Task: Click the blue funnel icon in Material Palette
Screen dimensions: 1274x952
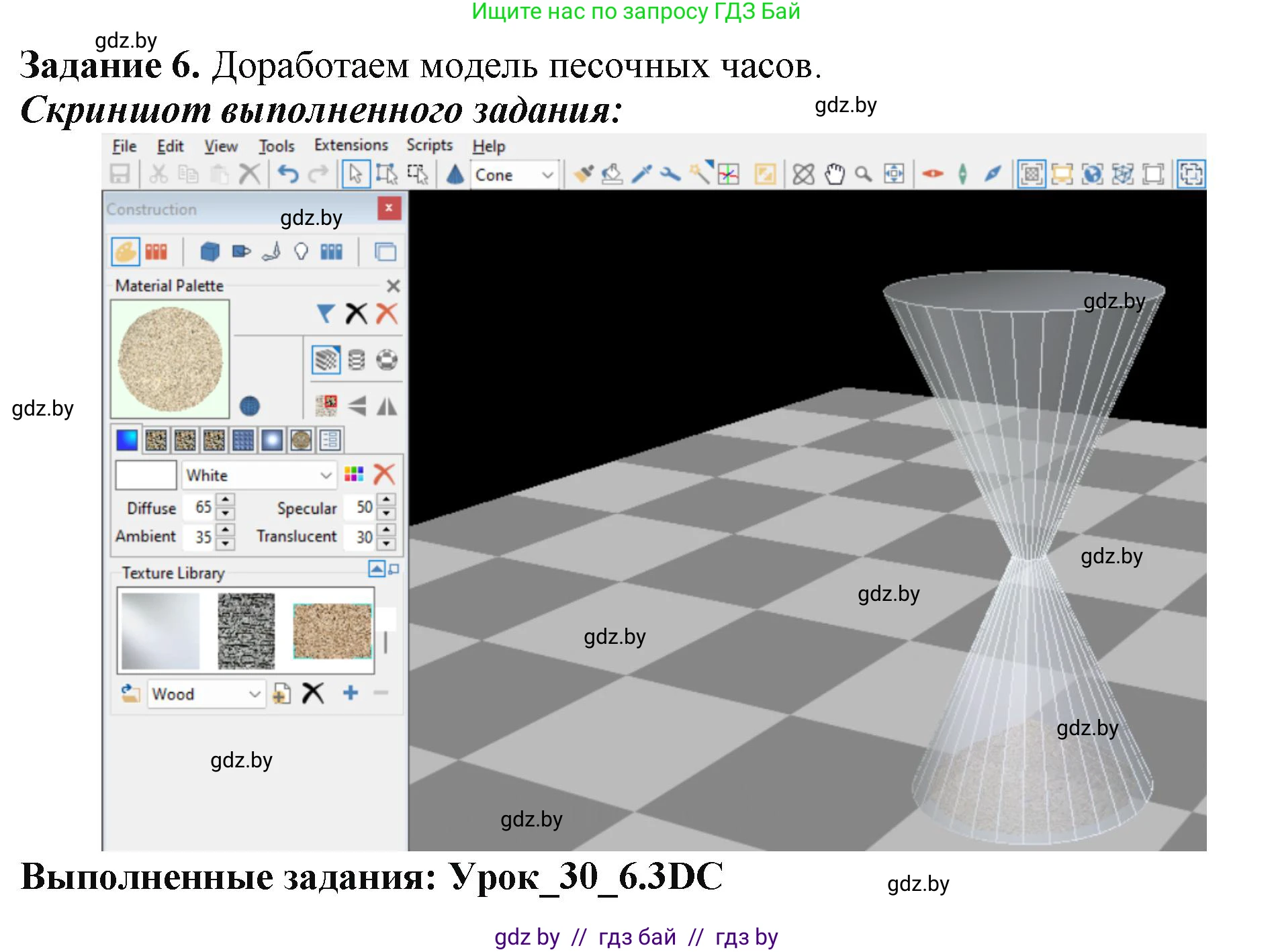Action: pos(326,314)
